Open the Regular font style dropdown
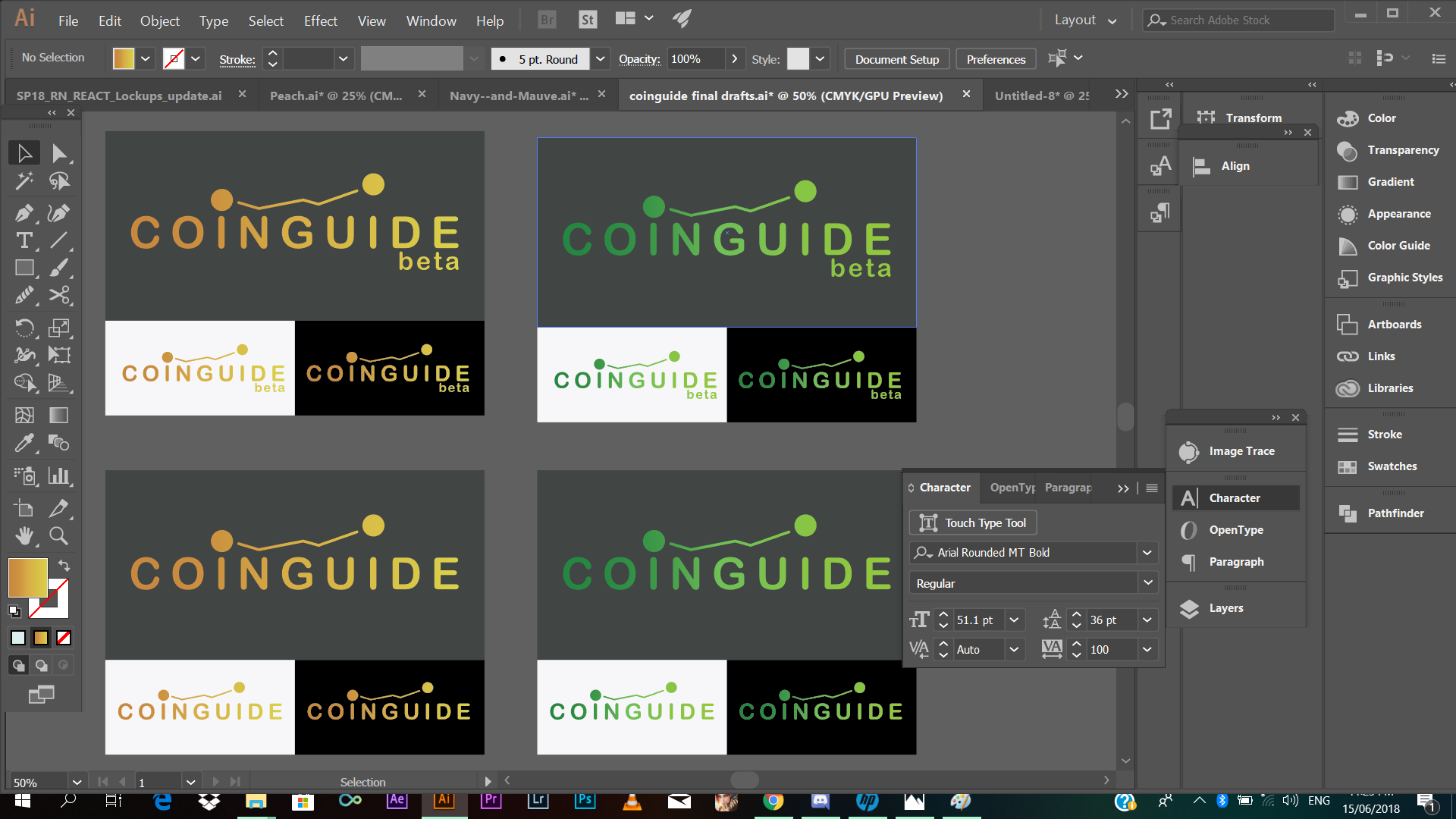Screen dimensions: 1456x819 [x=1147, y=583]
